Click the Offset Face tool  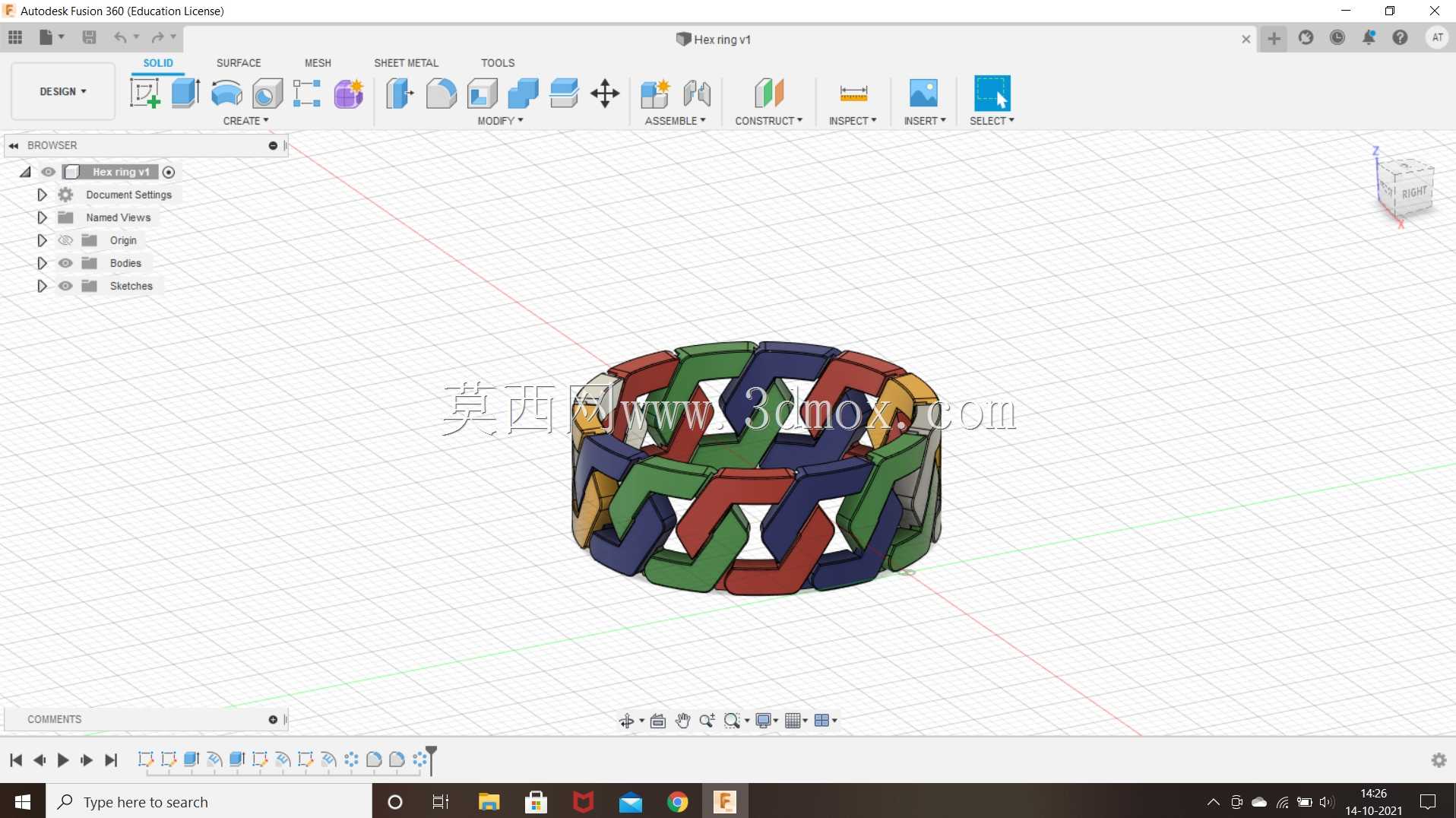[x=564, y=94]
